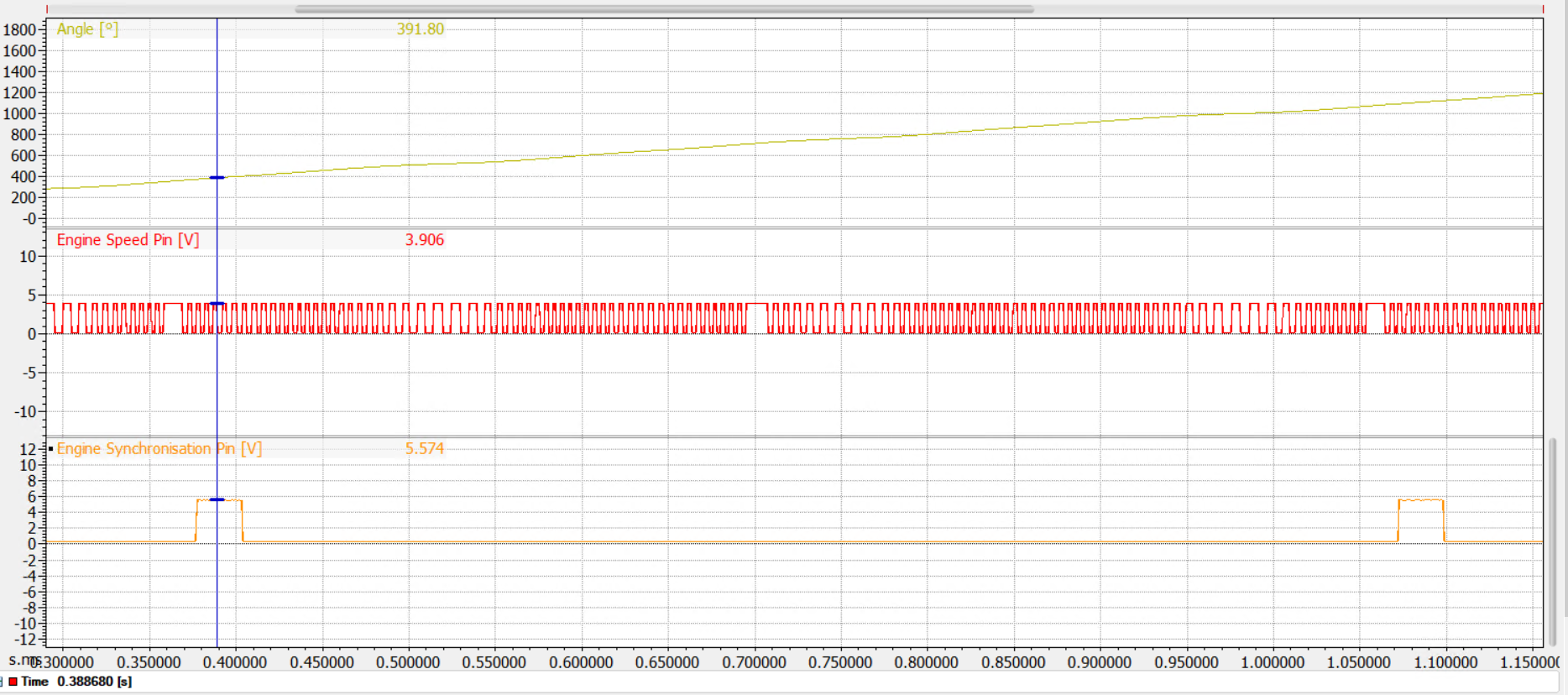This screenshot has width=1568, height=695.
Task: Click the red start marker at top-left
Action: [x=48, y=9]
